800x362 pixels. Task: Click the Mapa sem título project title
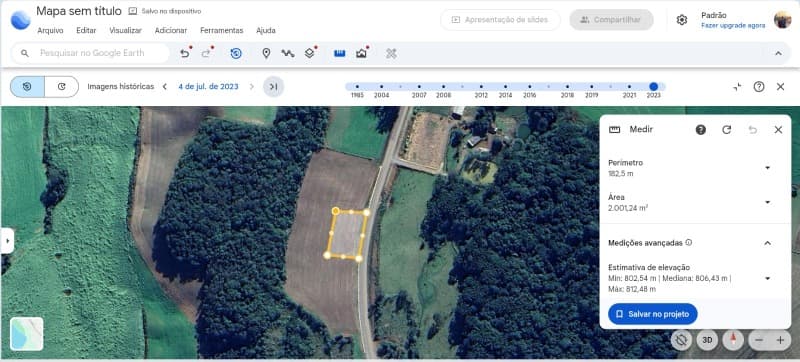tap(79, 11)
